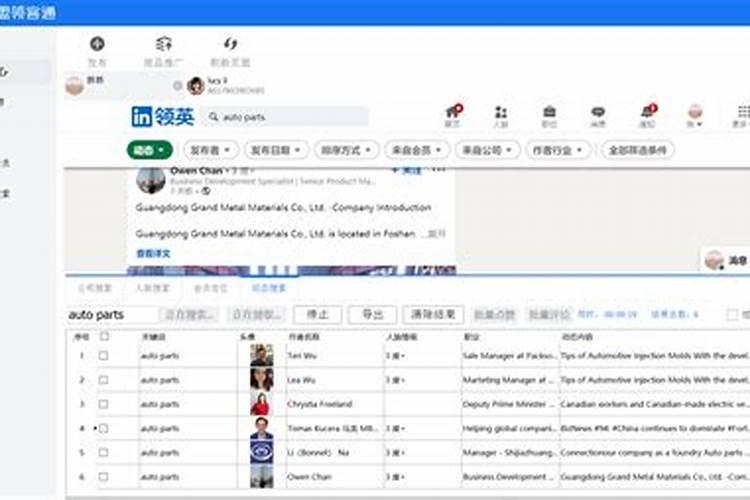The image size is (750, 500).
Task: Focus the lower keyword field containing auto parts
Action: pos(111,314)
